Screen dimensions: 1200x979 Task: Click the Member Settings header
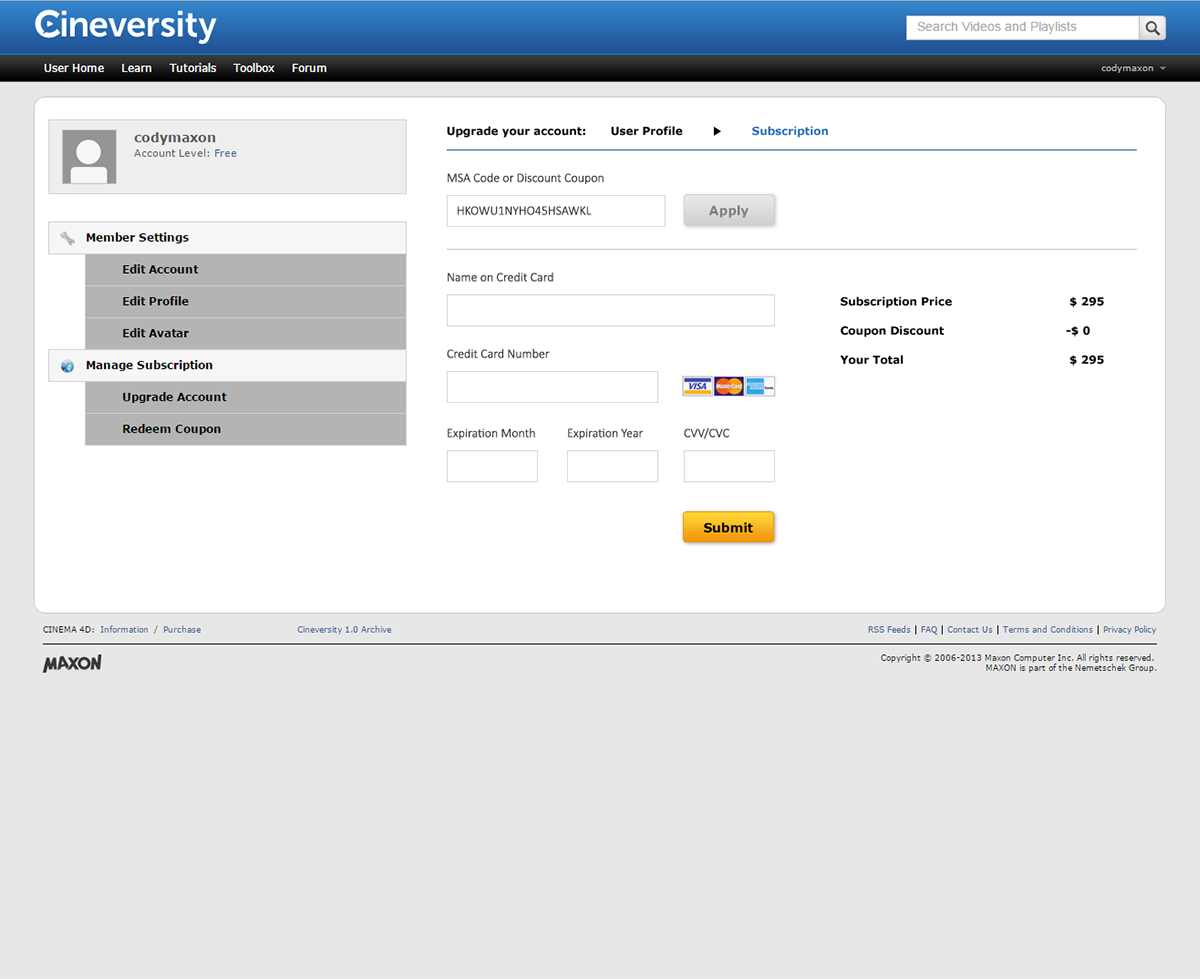tap(228, 238)
